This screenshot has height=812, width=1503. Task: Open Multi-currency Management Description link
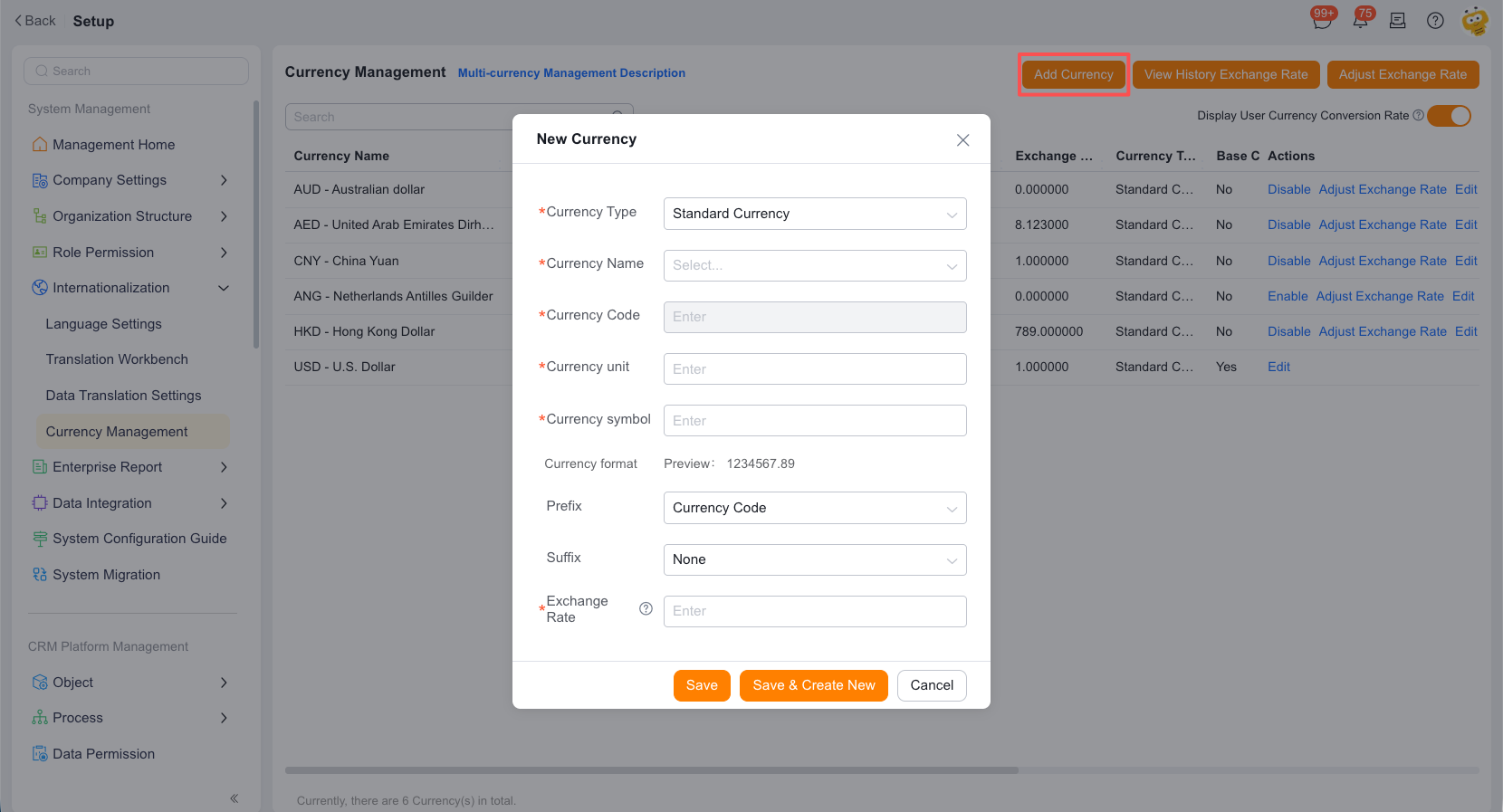click(571, 73)
